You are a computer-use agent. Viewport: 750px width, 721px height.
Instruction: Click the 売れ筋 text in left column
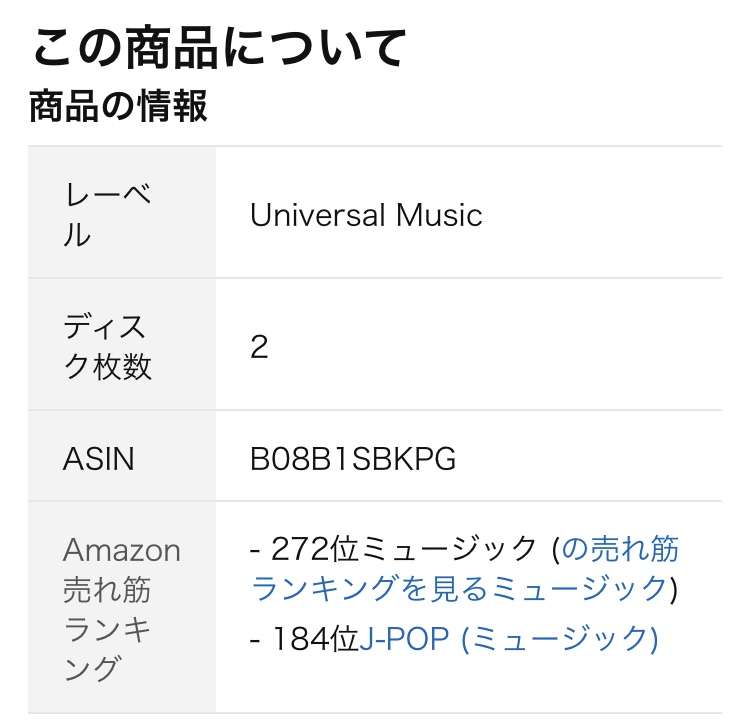107,589
